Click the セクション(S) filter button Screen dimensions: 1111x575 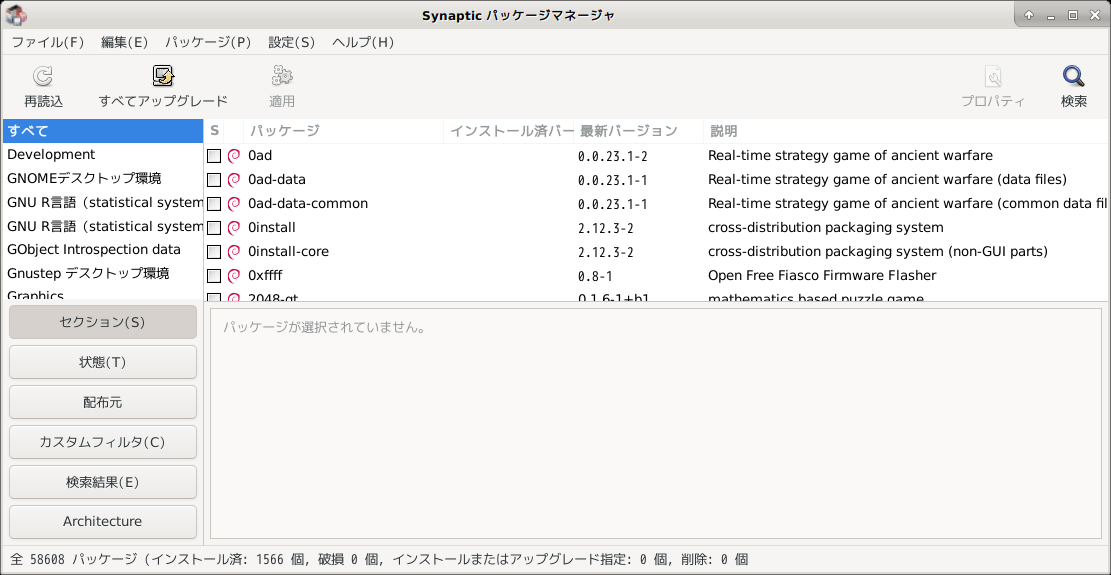tap(103, 322)
